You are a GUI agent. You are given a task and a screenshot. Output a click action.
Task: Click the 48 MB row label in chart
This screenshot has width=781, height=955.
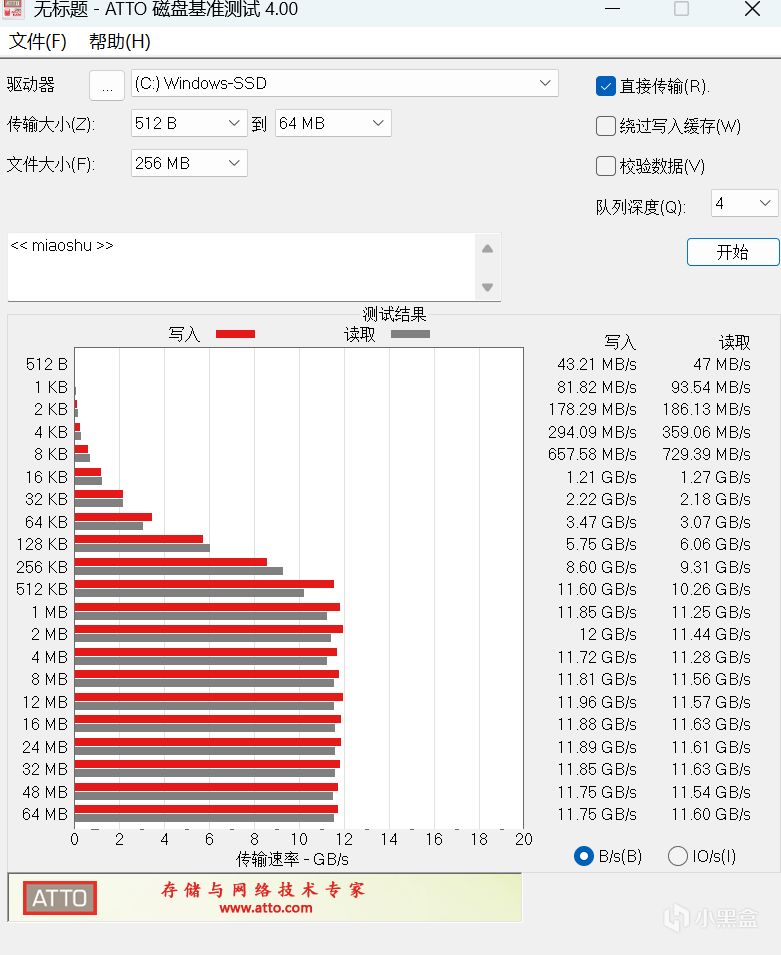(x=45, y=792)
